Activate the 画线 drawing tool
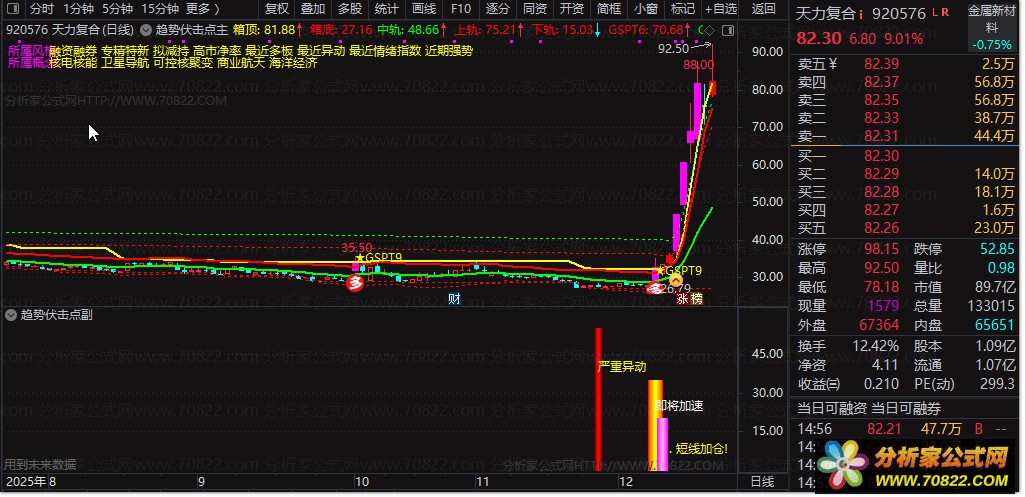 424,9
